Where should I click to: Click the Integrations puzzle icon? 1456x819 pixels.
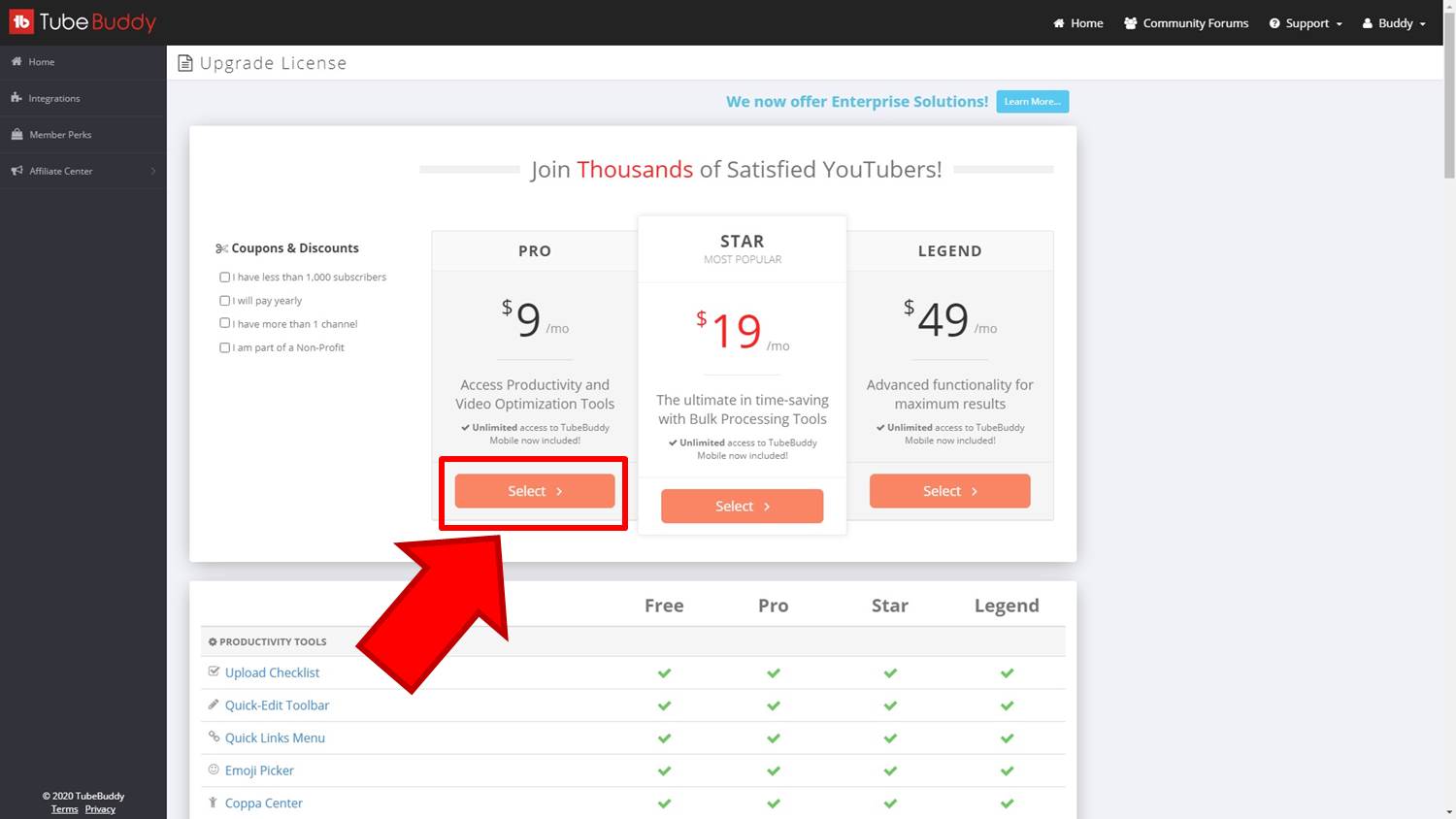click(x=17, y=98)
